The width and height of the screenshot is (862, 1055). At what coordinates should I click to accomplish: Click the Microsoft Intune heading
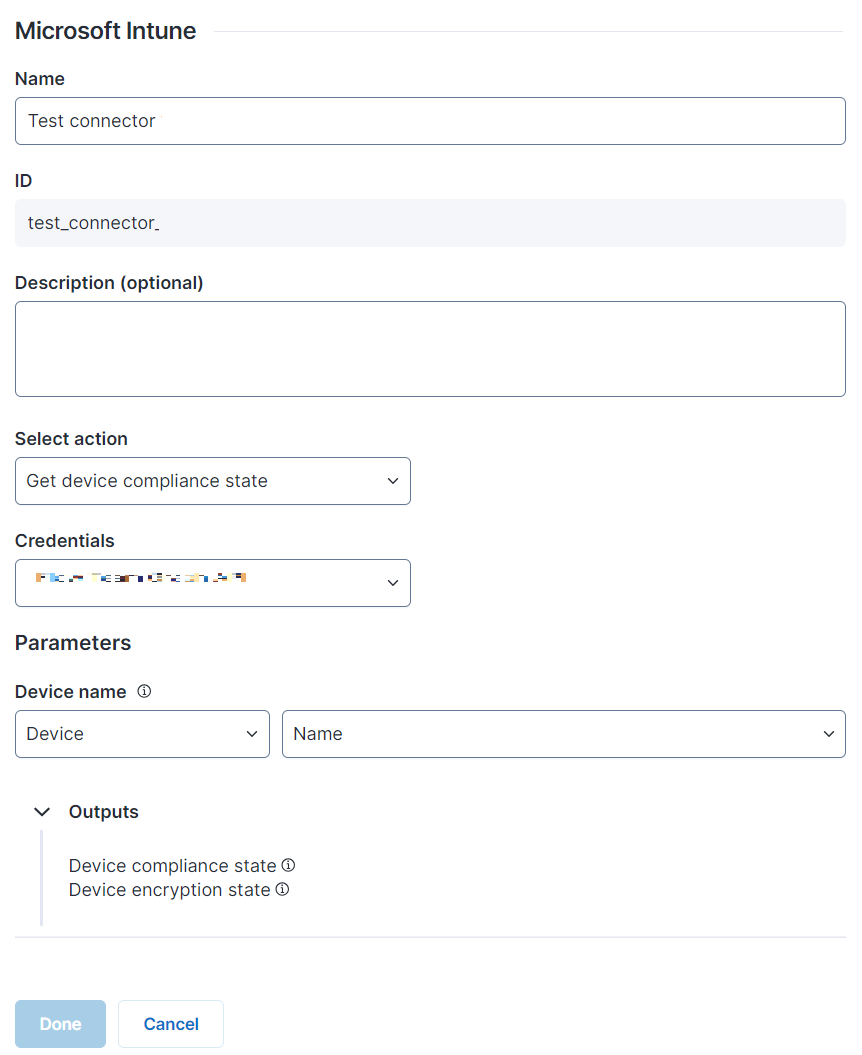(105, 31)
